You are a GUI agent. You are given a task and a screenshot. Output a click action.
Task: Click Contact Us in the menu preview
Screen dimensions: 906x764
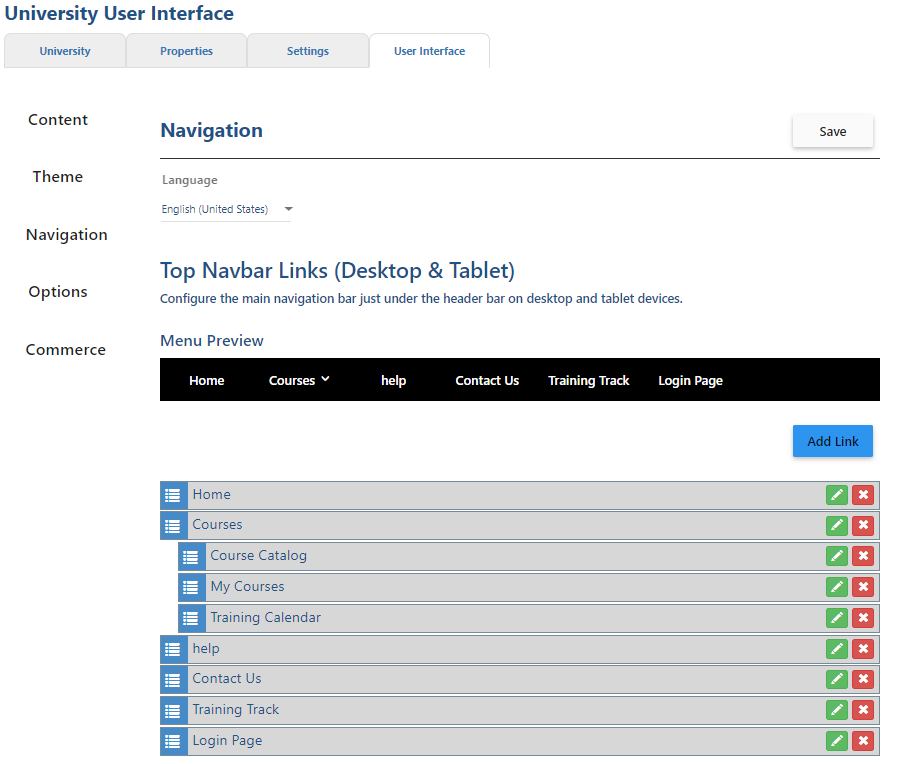pyautogui.click(x=487, y=380)
